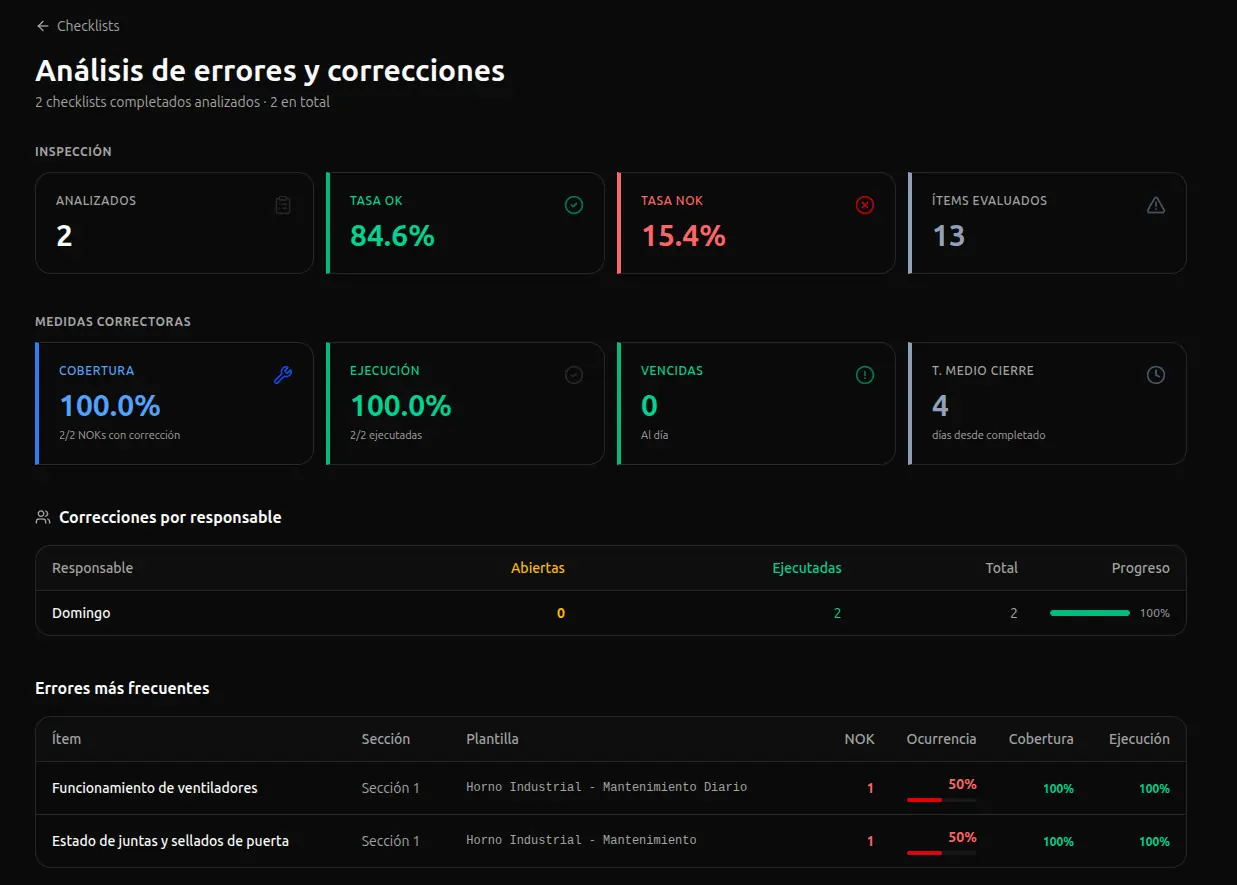The width and height of the screenshot is (1237, 885).
Task: Click the clipboard icon in Analizados card
Action: pos(283,205)
